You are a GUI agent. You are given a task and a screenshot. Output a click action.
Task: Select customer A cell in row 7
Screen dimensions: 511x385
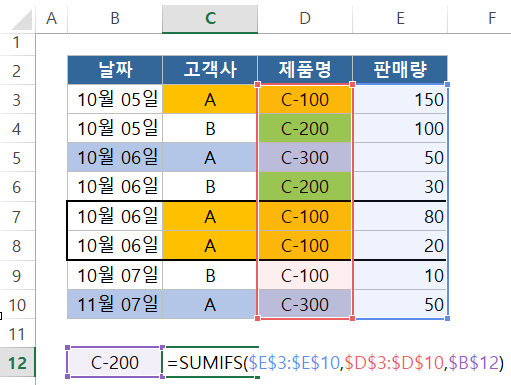210,216
